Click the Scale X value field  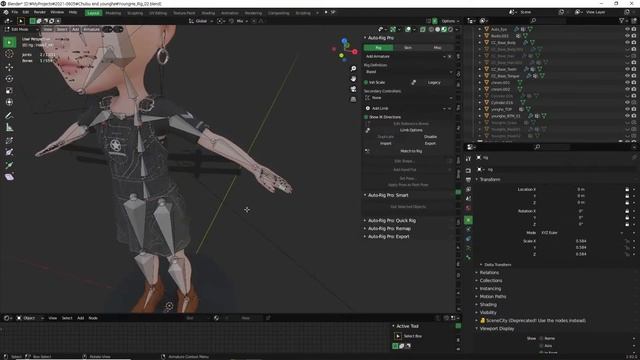(x=581, y=241)
